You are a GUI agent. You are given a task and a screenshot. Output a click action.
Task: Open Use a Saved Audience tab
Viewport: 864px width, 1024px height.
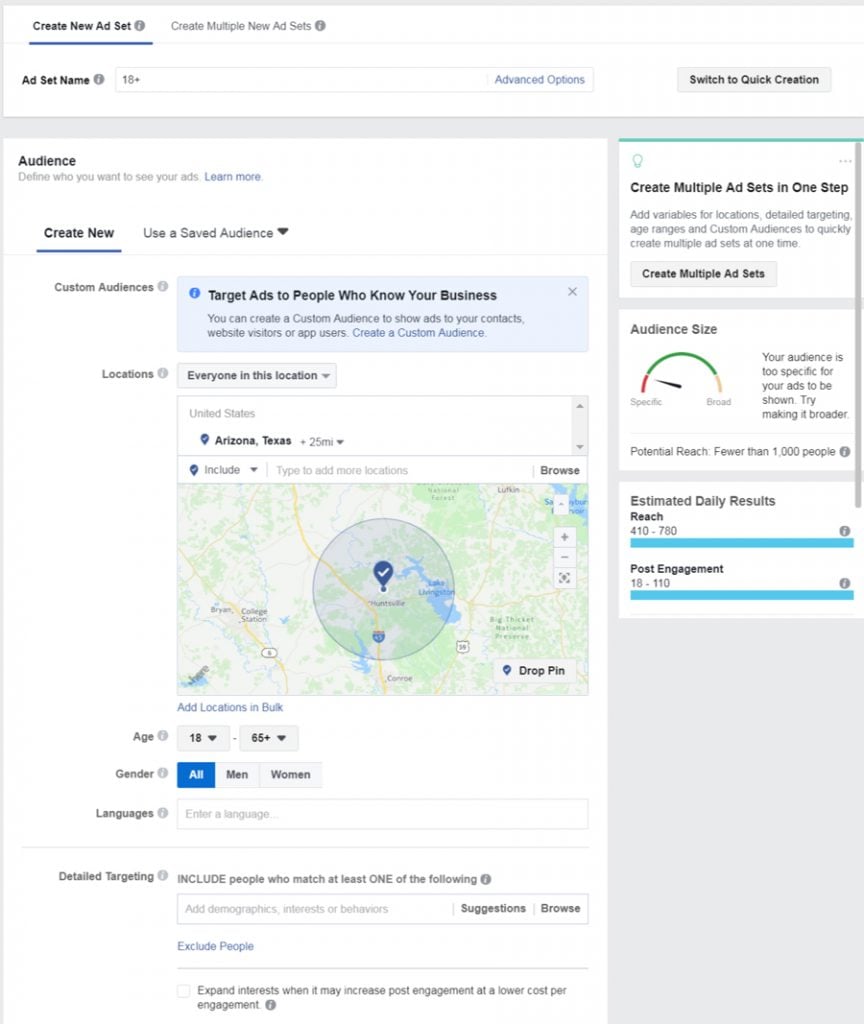coord(215,233)
